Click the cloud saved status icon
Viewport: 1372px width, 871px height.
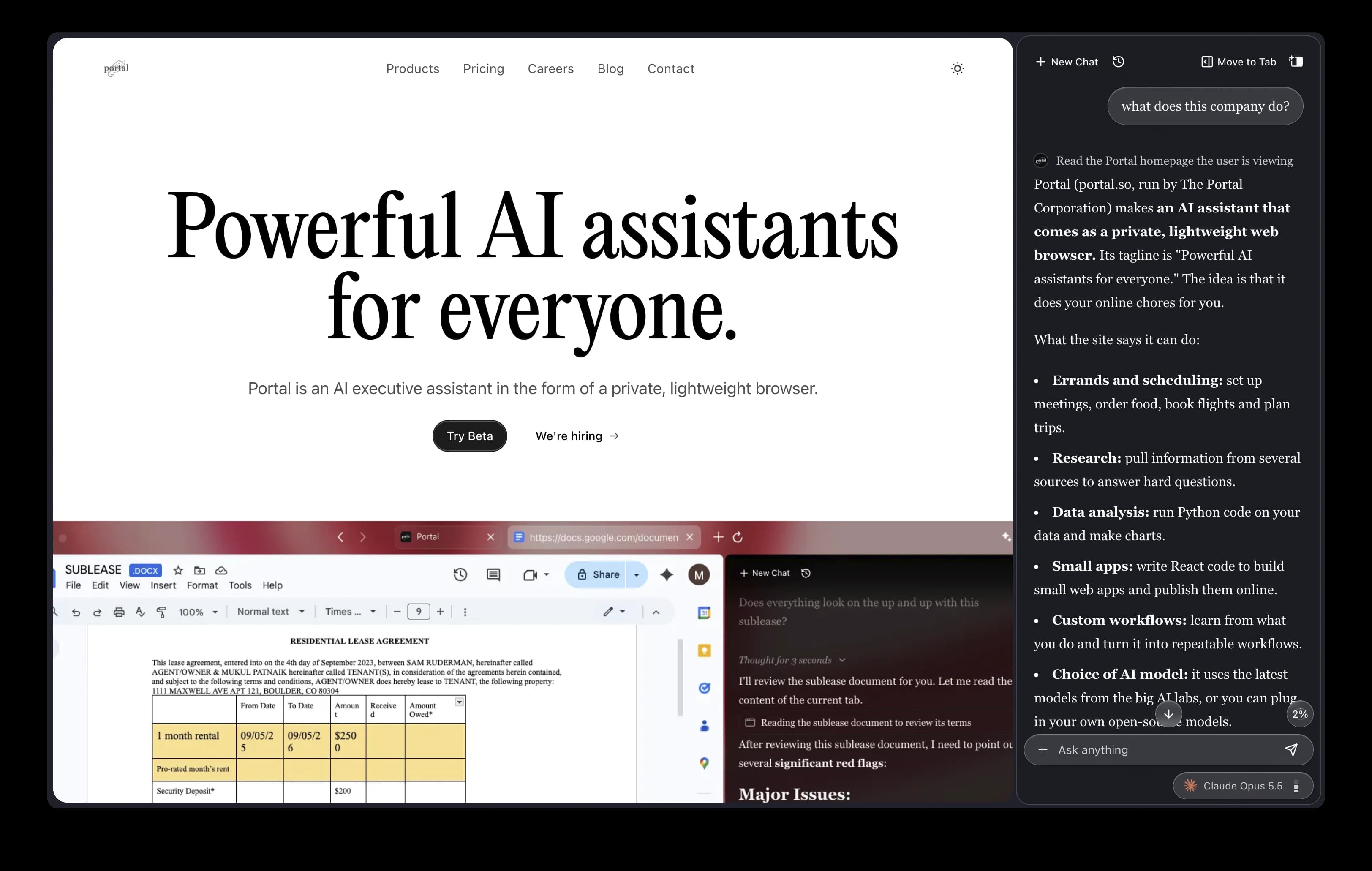pyautogui.click(x=221, y=570)
